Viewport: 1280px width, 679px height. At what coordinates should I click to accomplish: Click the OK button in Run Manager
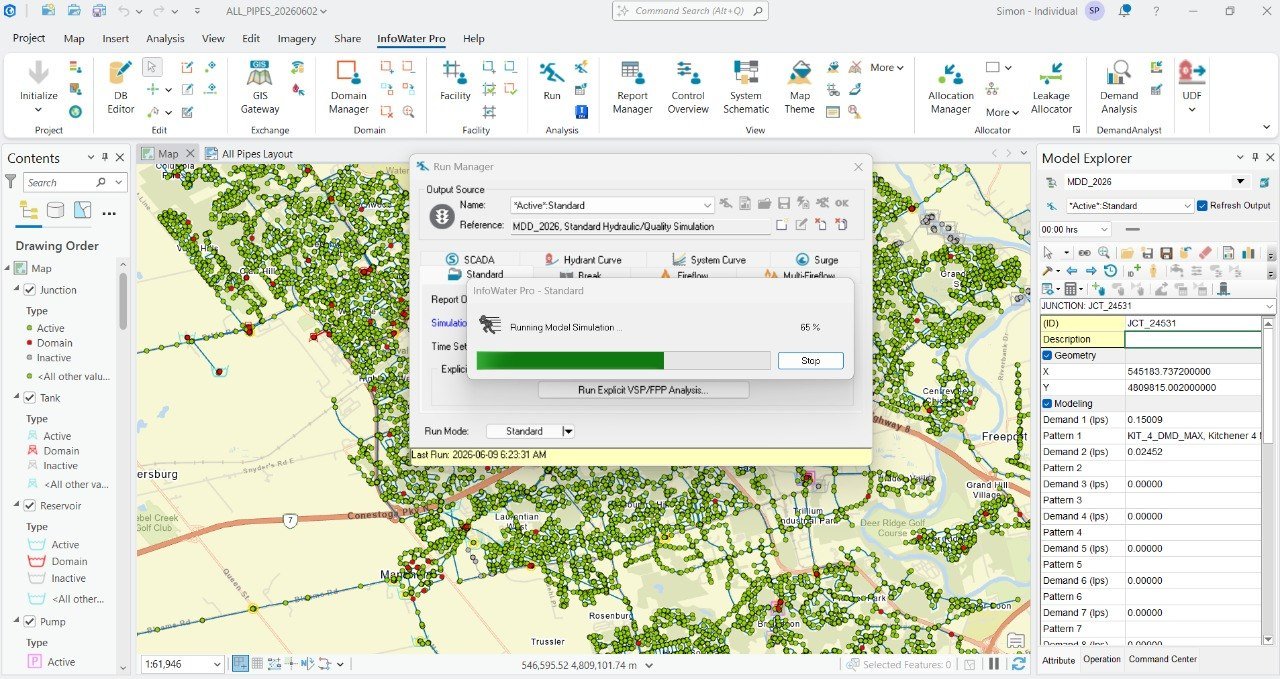(842, 204)
